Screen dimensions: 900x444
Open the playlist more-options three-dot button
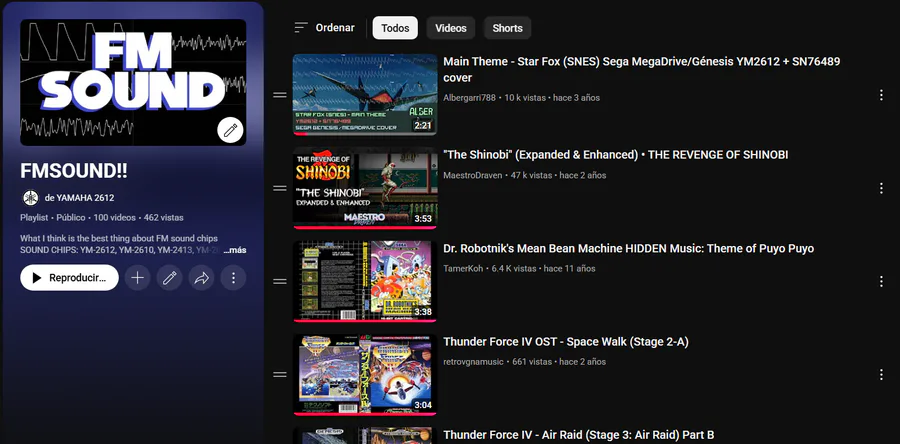click(233, 278)
